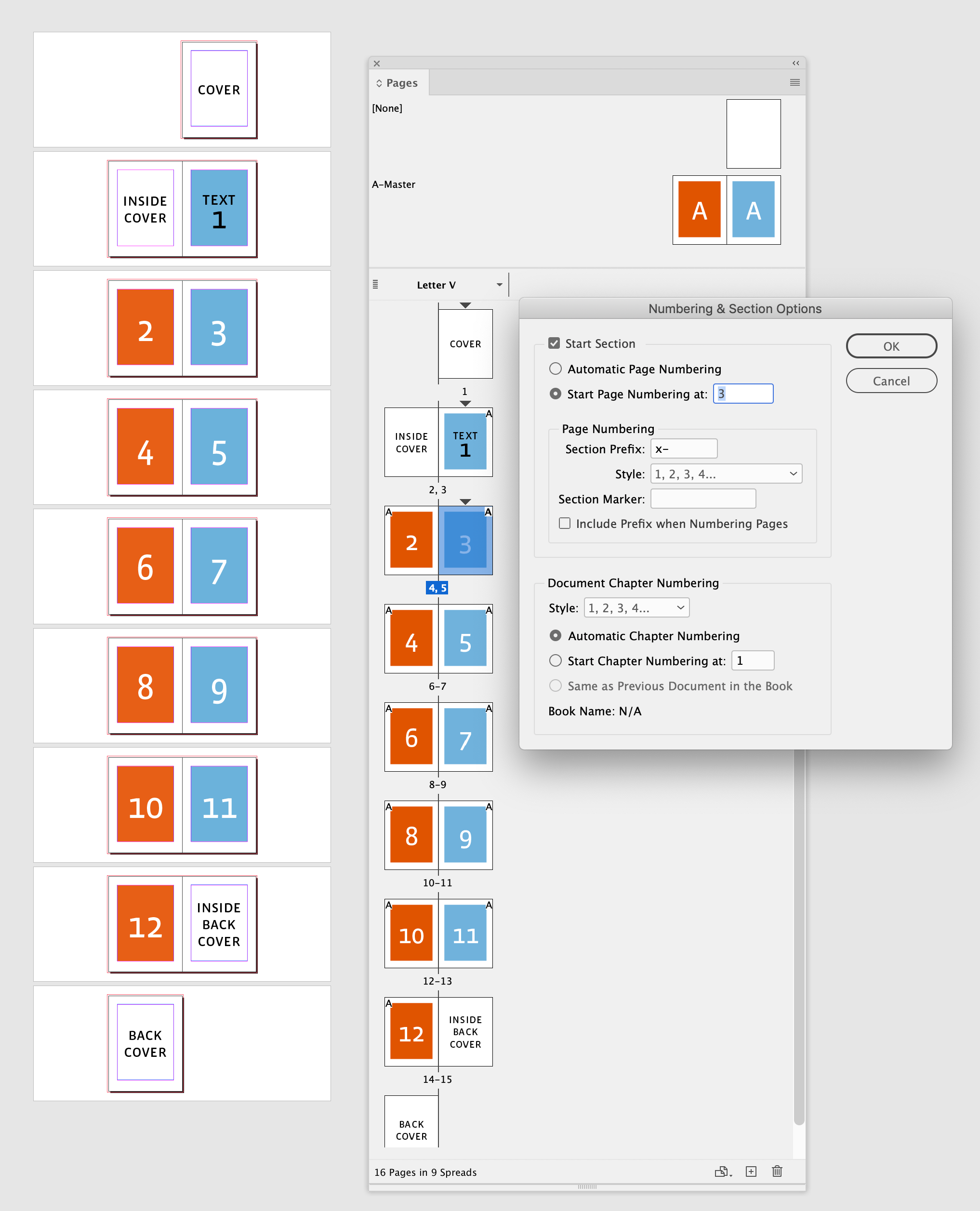Switch to the Pages tab
The width and height of the screenshot is (980, 1211).
click(x=402, y=82)
